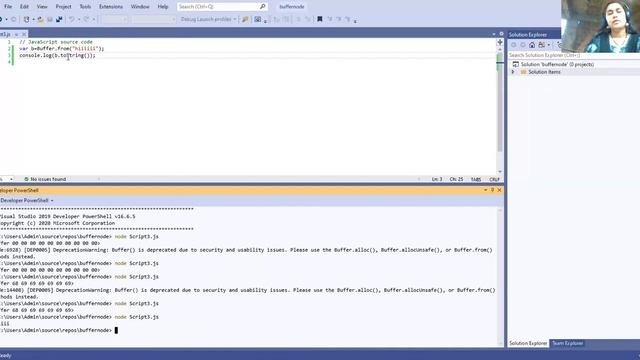Click the editor's tab list dropdown arrow
Image resolution: width=640 pixels, height=360 pixels.
(x=494, y=34)
